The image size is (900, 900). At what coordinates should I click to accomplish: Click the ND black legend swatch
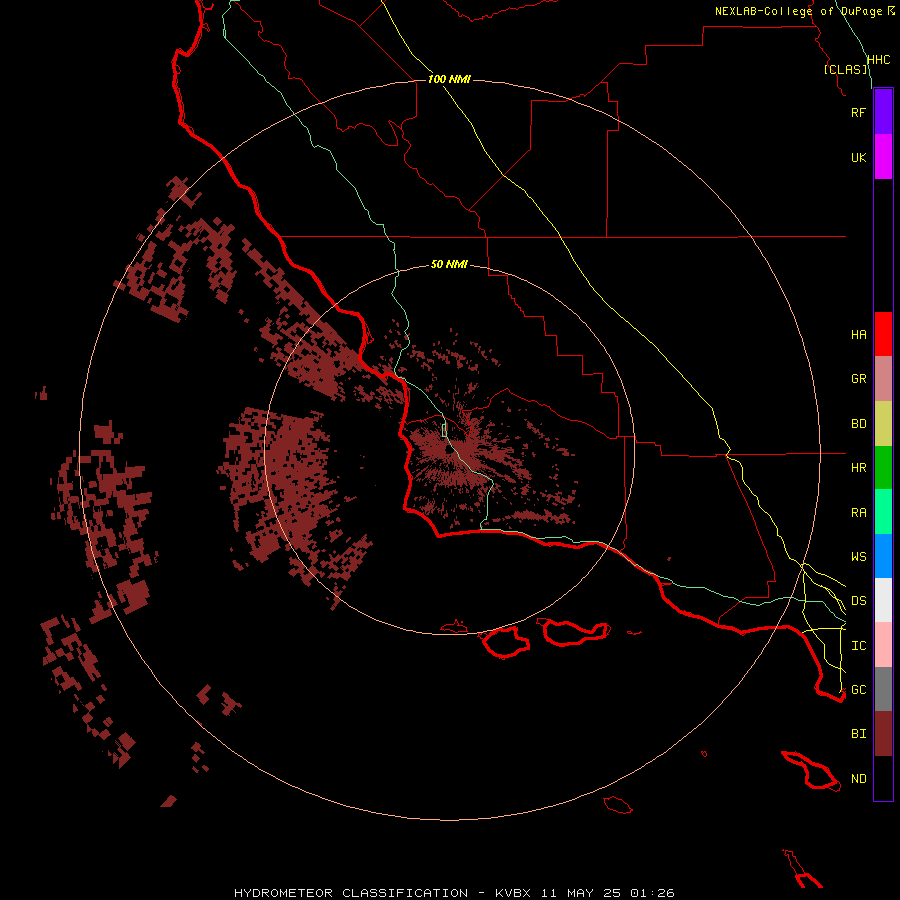pyautogui.click(x=883, y=778)
